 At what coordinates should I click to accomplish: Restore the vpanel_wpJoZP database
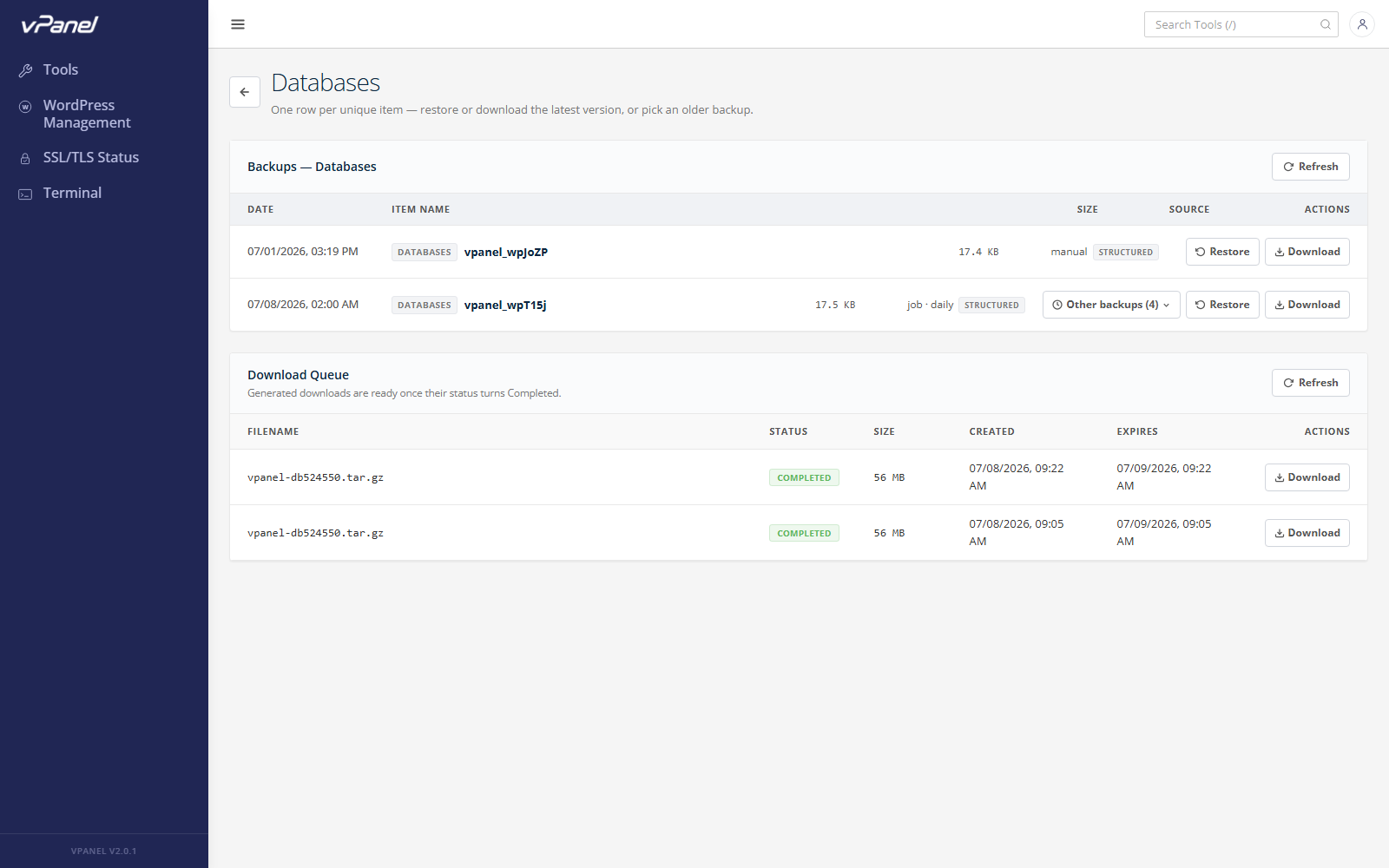(x=1222, y=252)
